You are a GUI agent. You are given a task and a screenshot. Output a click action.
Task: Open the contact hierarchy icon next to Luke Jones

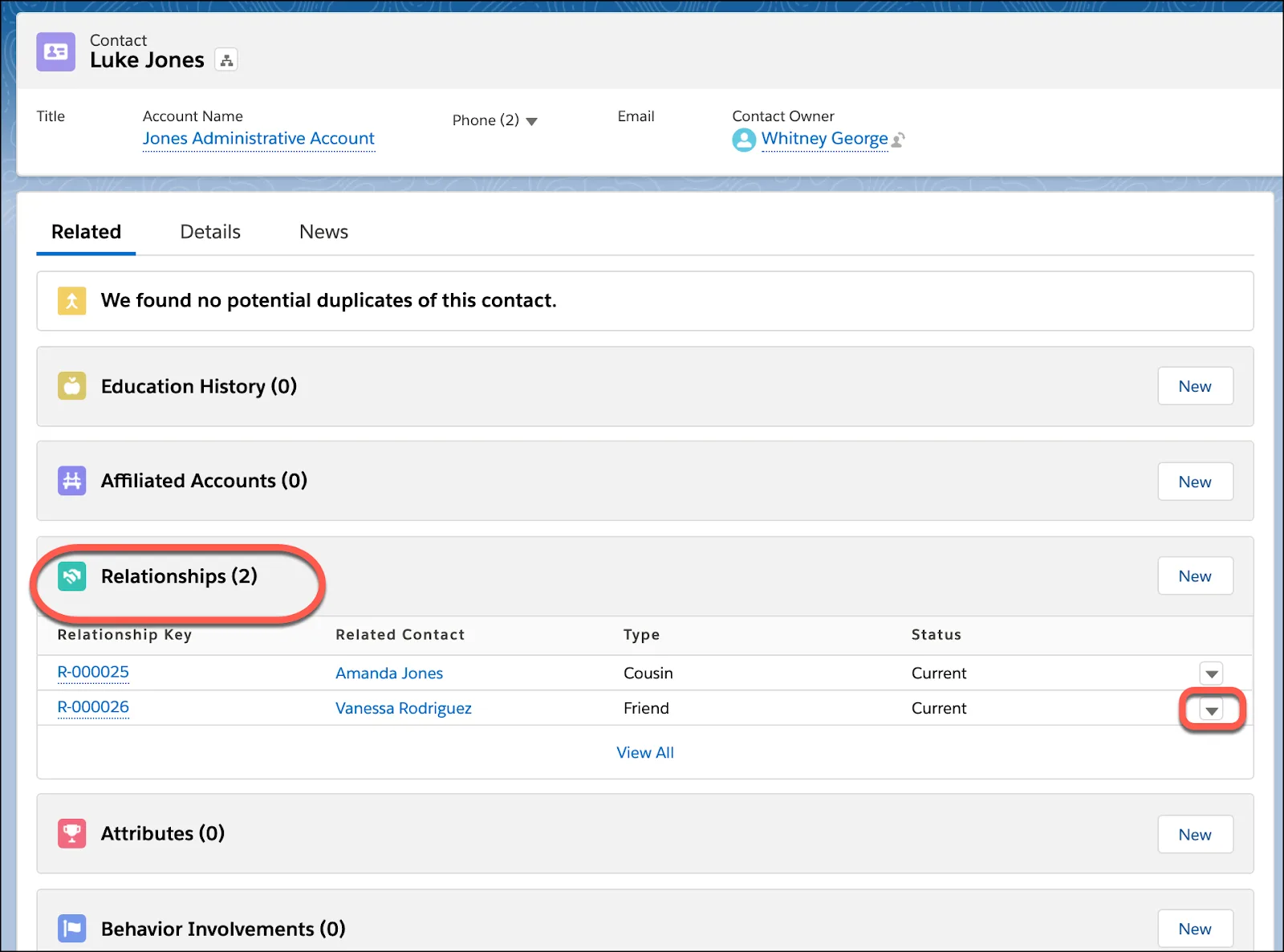coord(226,60)
